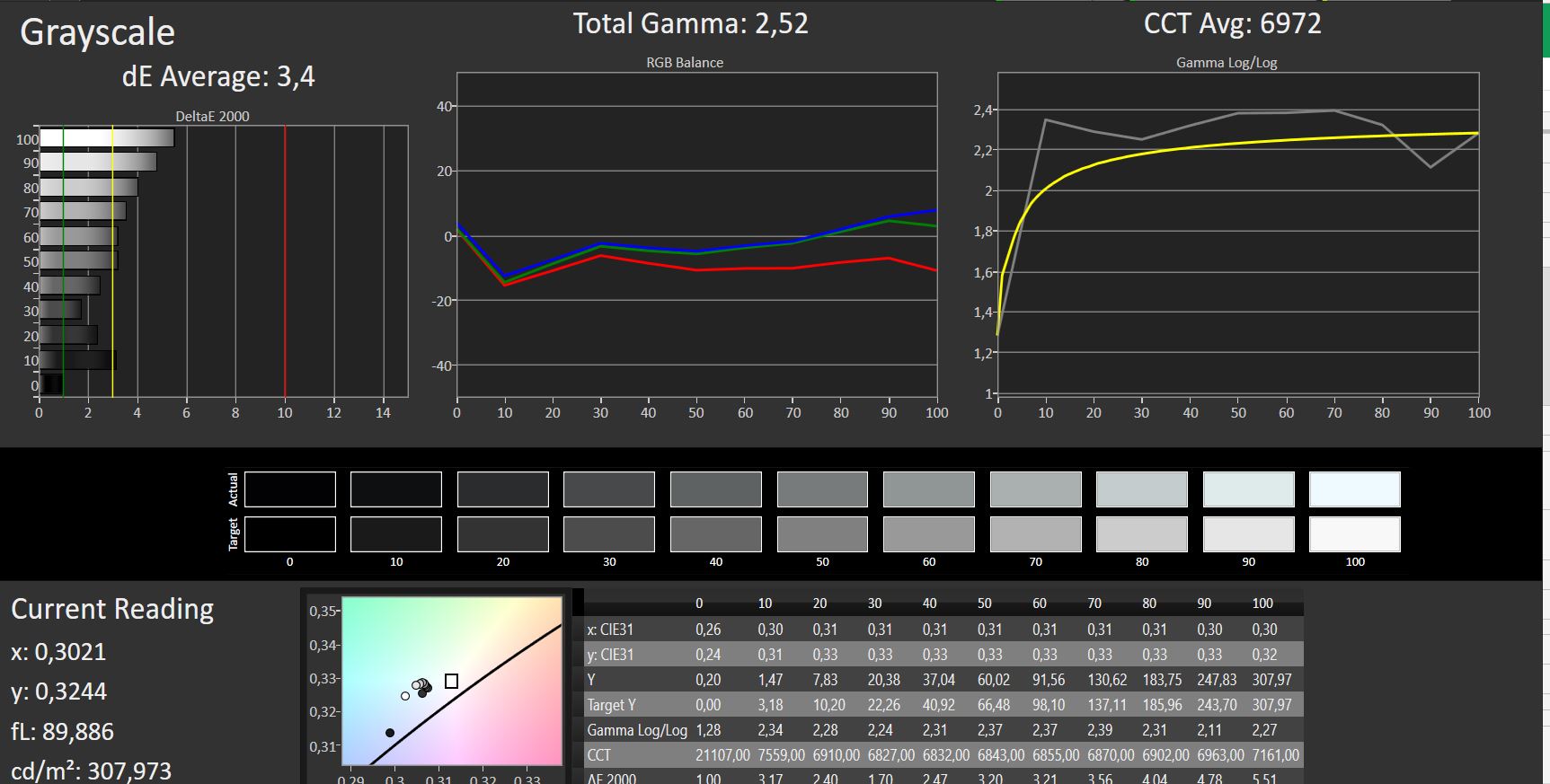Select the Target color swatch for 100
The width and height of the screenshot is (1550, 784).
[x=1355, y=534]
